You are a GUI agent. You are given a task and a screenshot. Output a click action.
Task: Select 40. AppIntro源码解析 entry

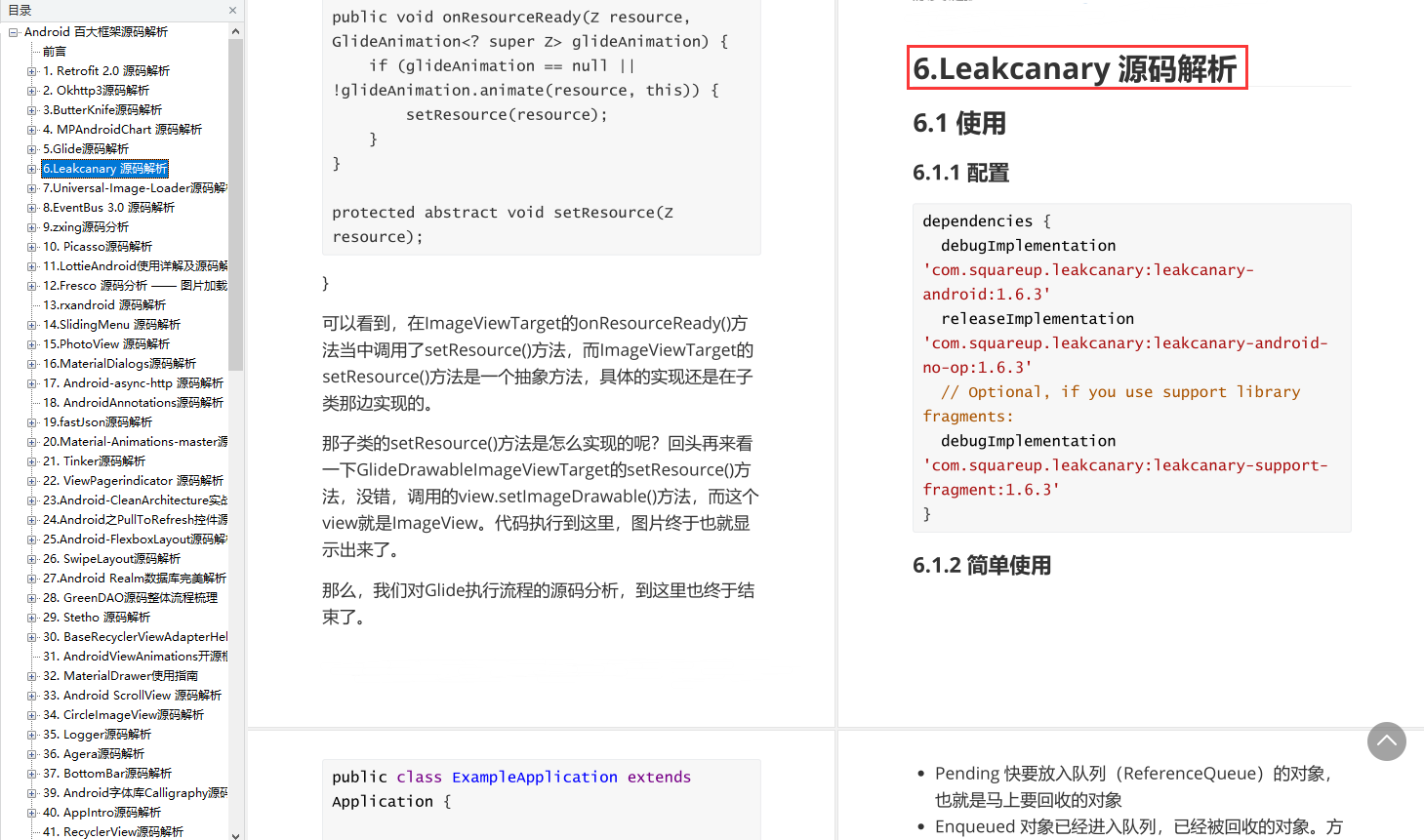pyautogui.click(x=102, y=813)
